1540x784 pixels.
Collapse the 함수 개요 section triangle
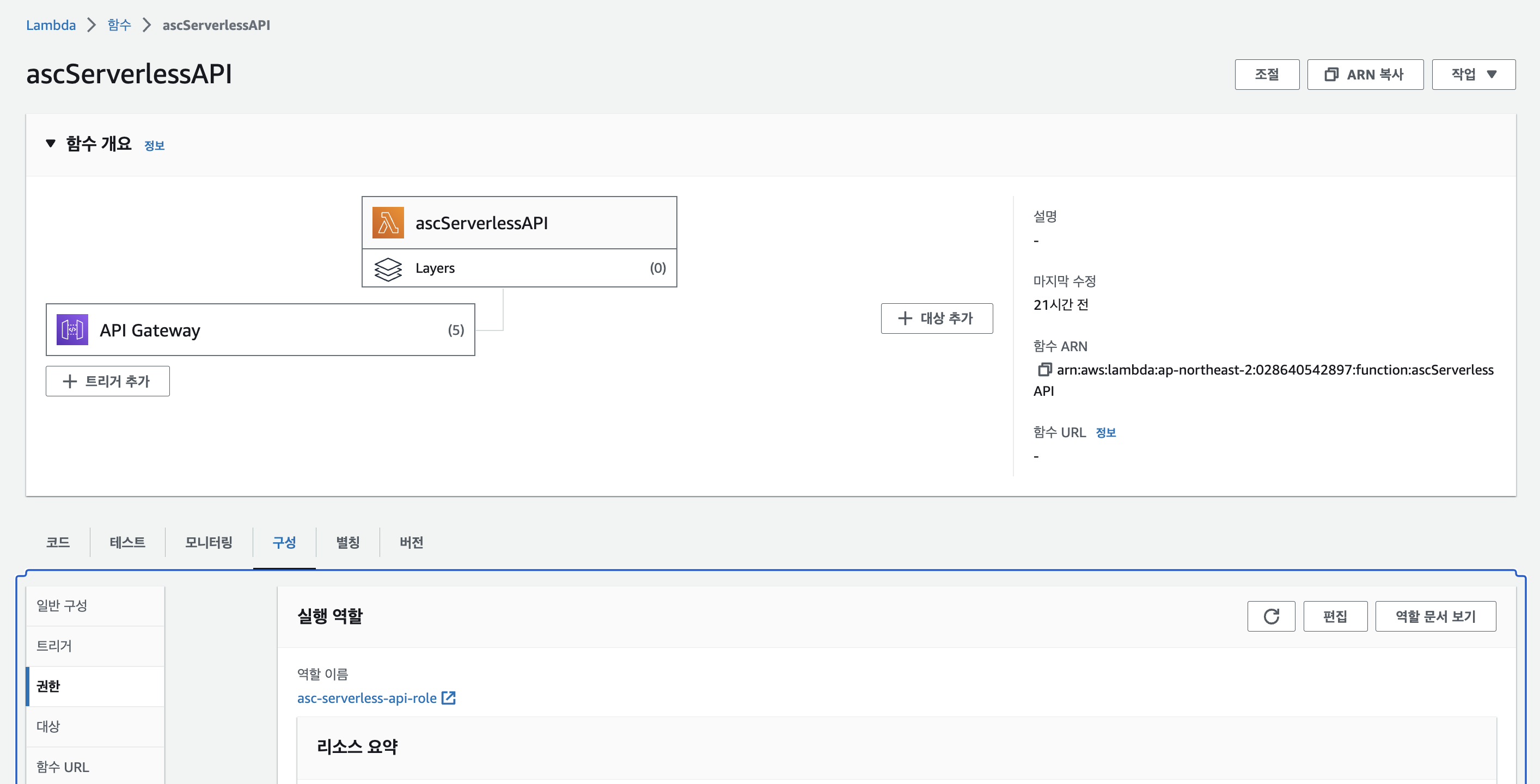[51, 143]
